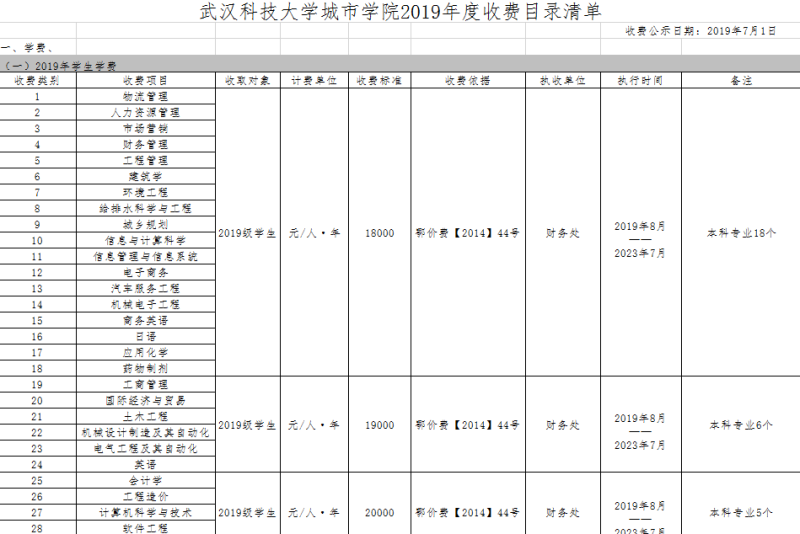Image resolution: width=800 pixels, height=534 pixels.
Task: Click the 18000 fee standard cell
Action: (379, 233)
